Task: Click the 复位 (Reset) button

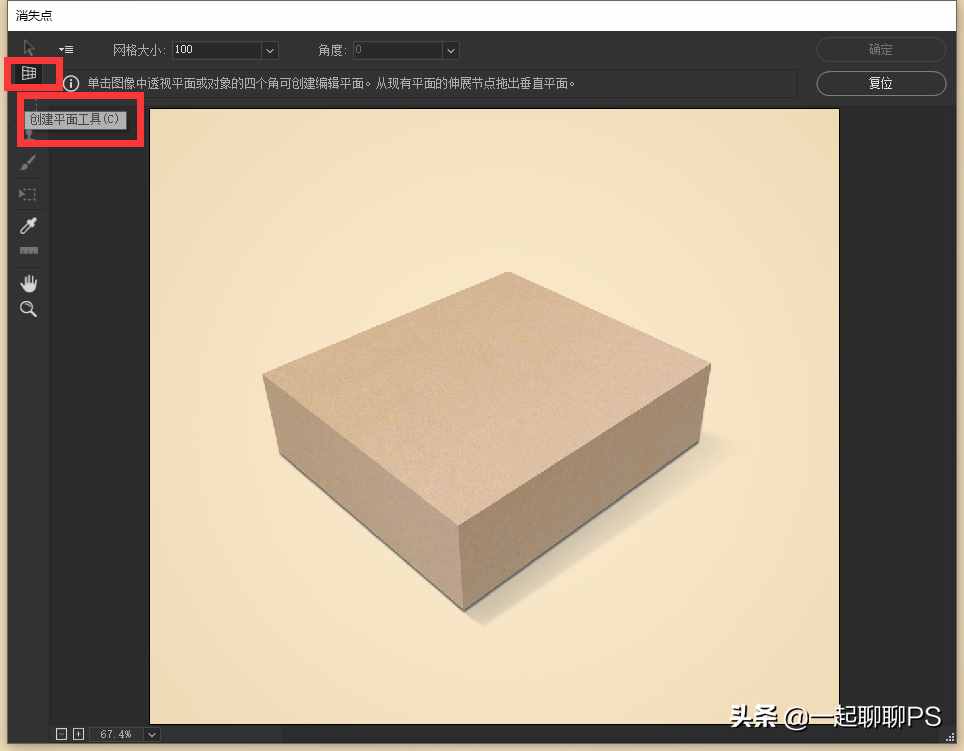Action: point(881,83)
